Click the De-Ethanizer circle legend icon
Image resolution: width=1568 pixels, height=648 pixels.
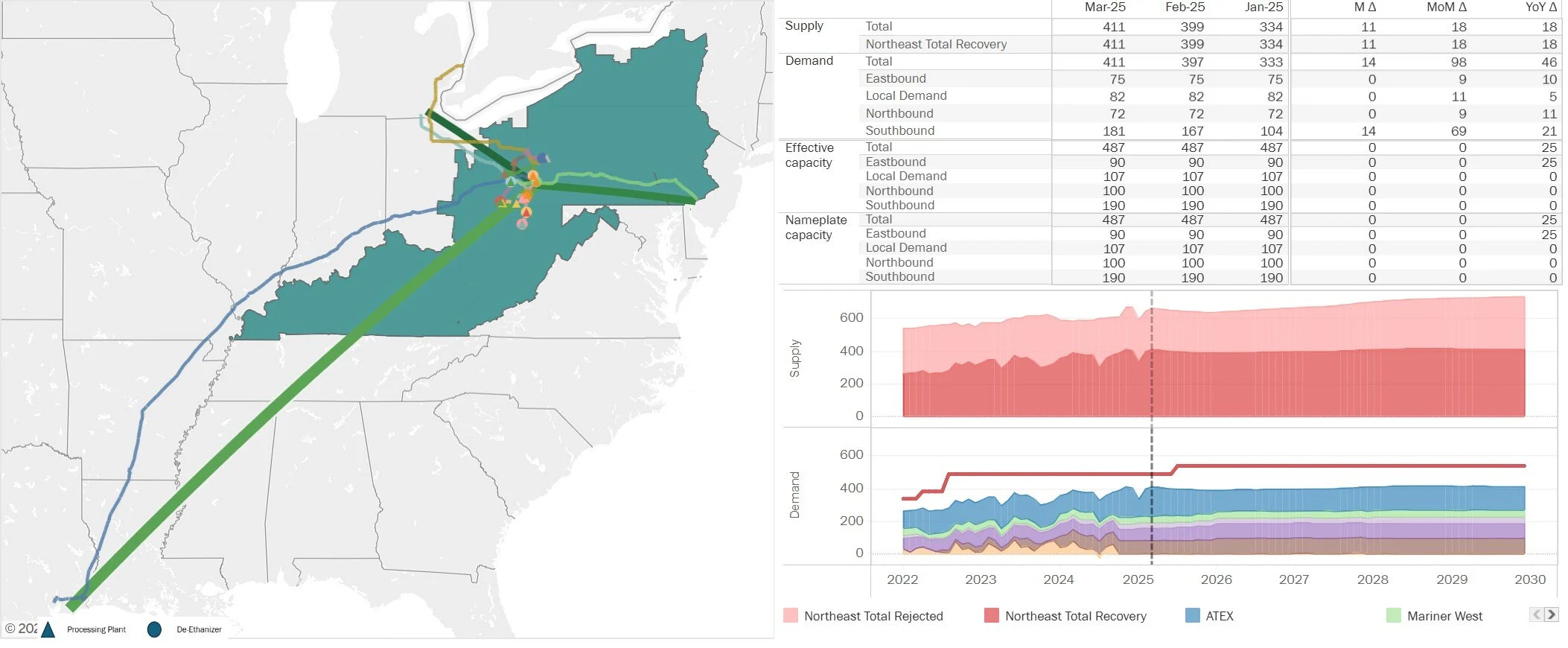pos(154,629)
